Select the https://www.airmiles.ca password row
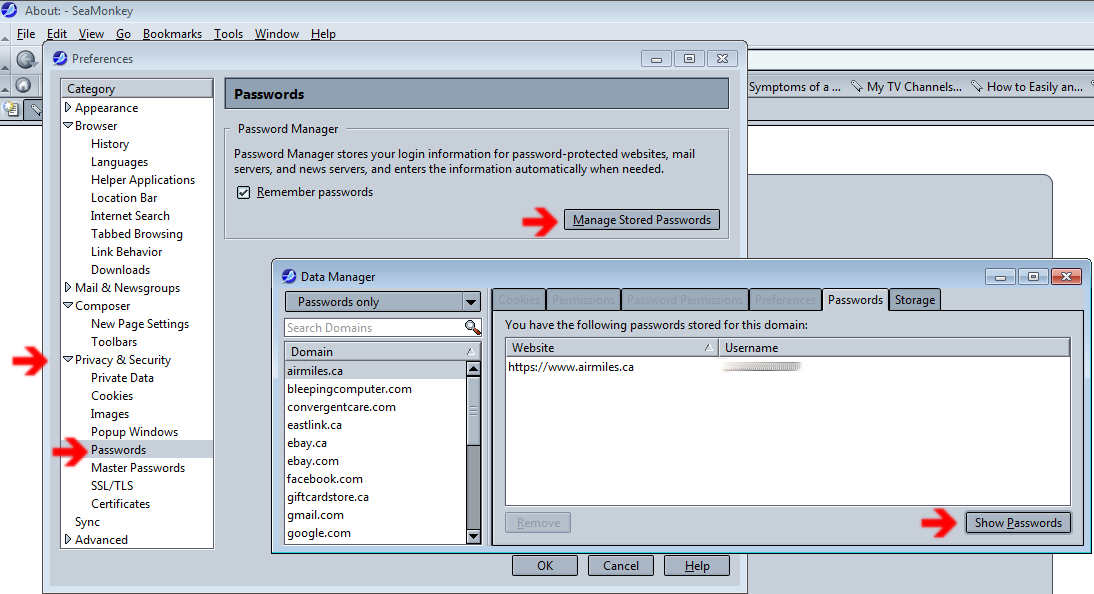 [x=788, y=366]
